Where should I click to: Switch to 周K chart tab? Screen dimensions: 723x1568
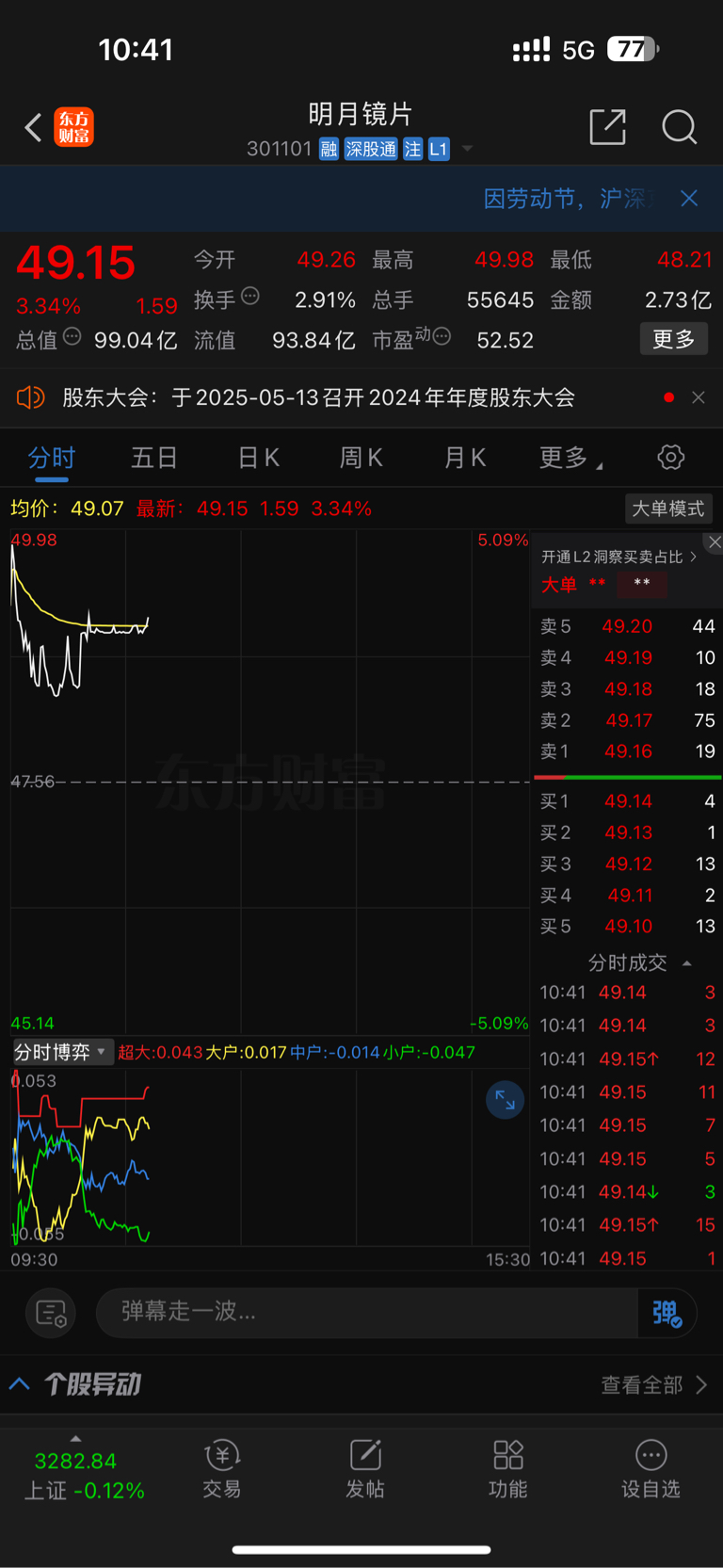click(361, 459)
